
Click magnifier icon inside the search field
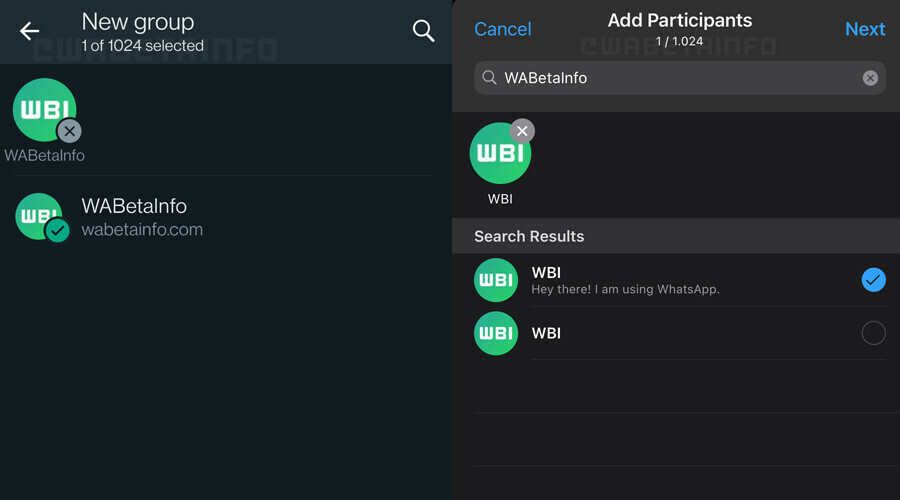point(489,77)
